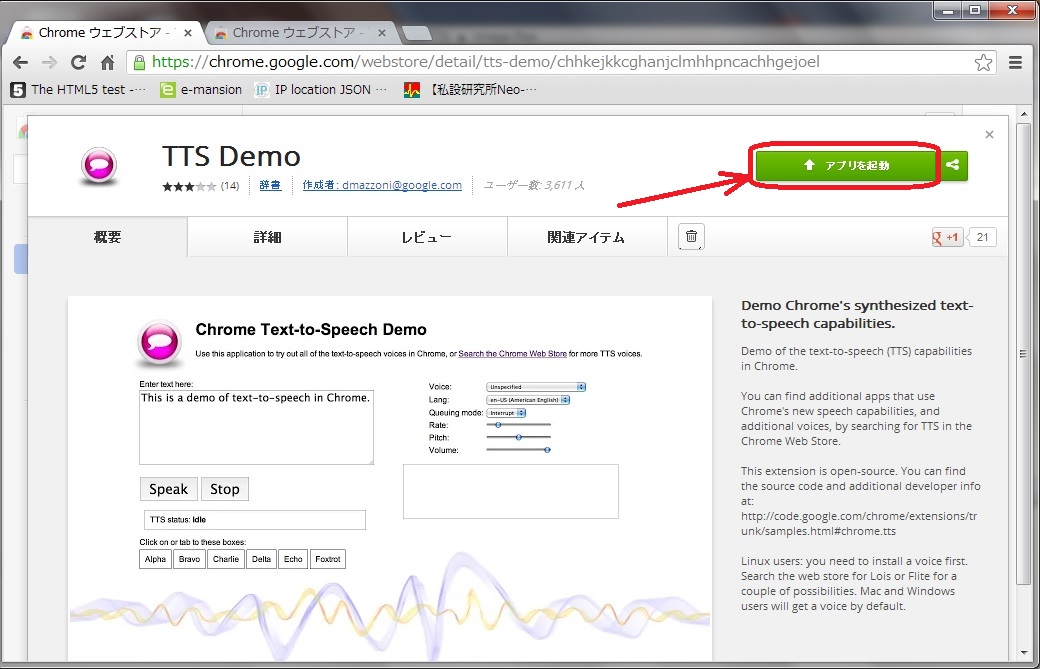Click the Enter text here text box
Viewport: 1040px width, 669px height.
click(x=256, y=428)
